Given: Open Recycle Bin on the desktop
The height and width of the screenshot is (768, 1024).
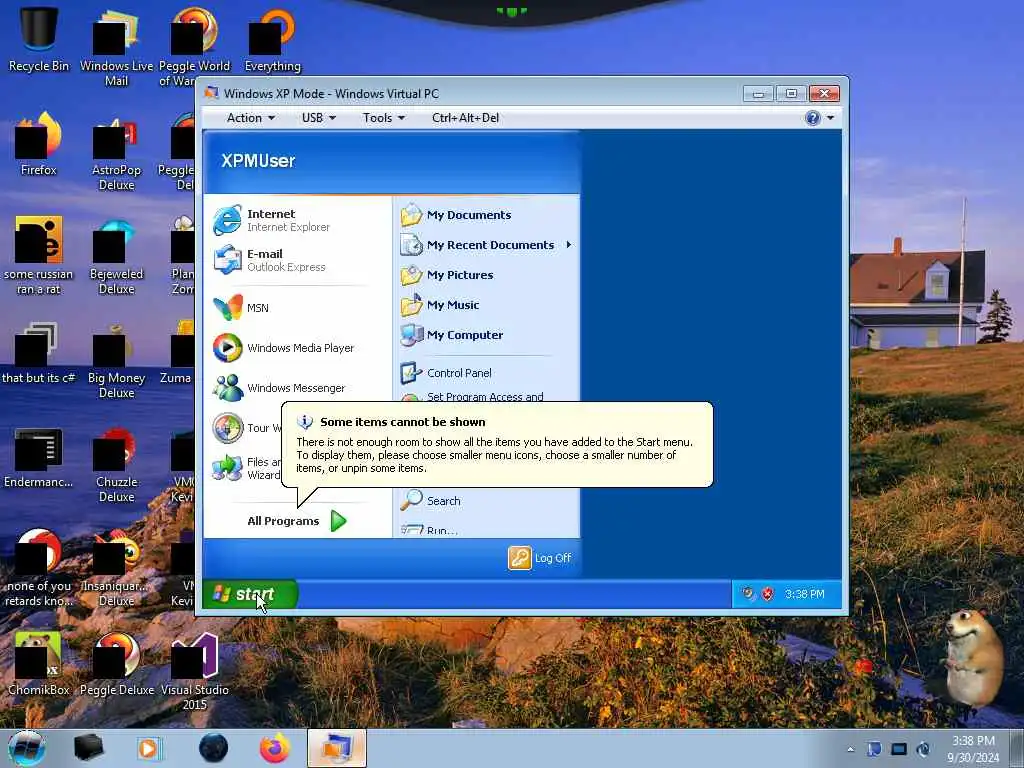Looking at the screenshot, I should [39, 39].
